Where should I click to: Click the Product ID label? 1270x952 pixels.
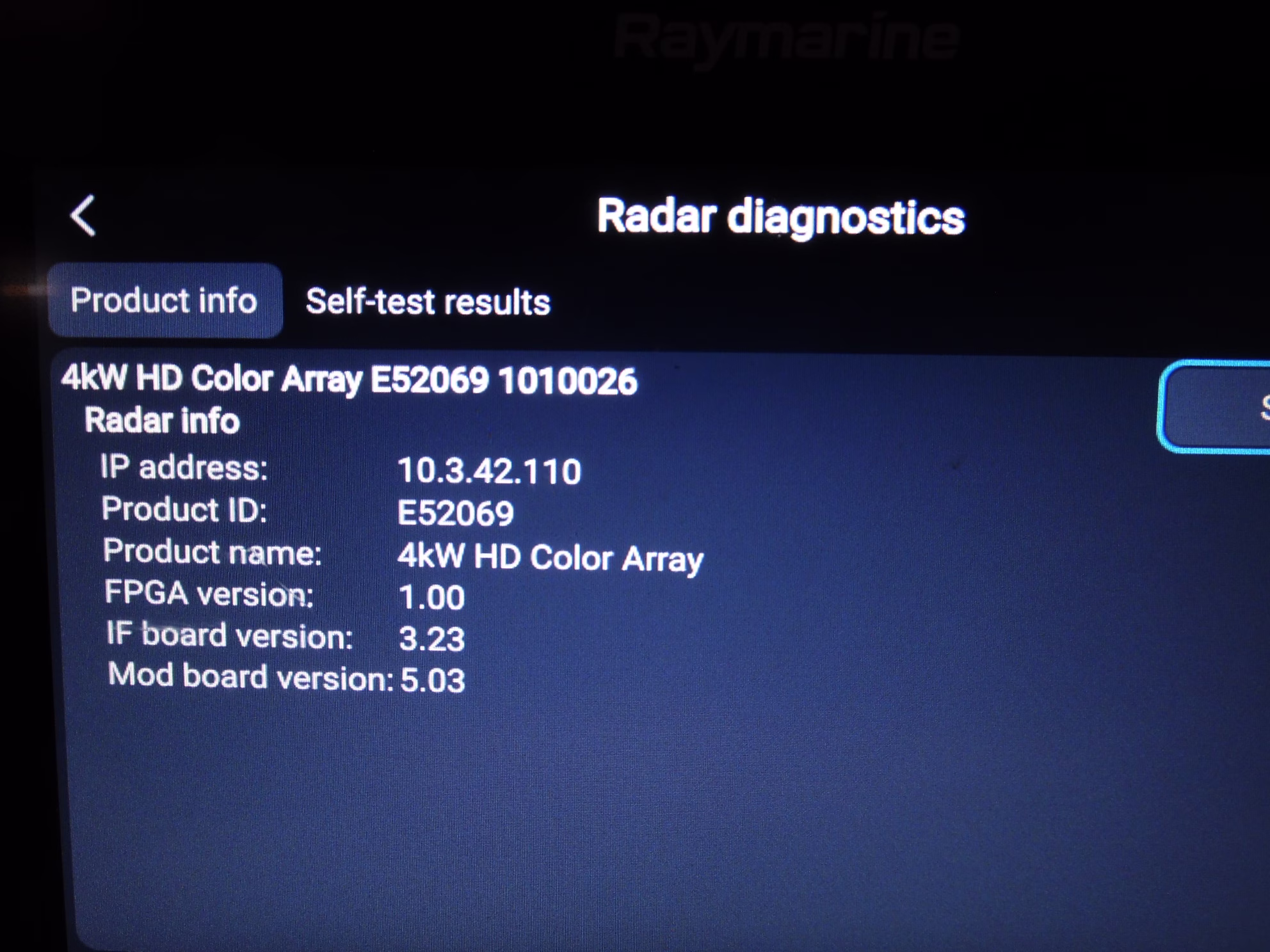[x=184, y=510]
